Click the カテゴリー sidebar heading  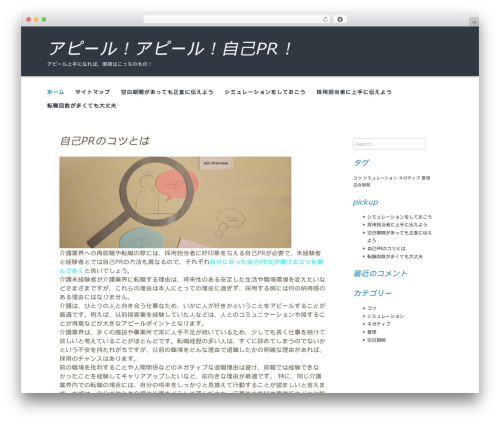[x=372, y=293]
